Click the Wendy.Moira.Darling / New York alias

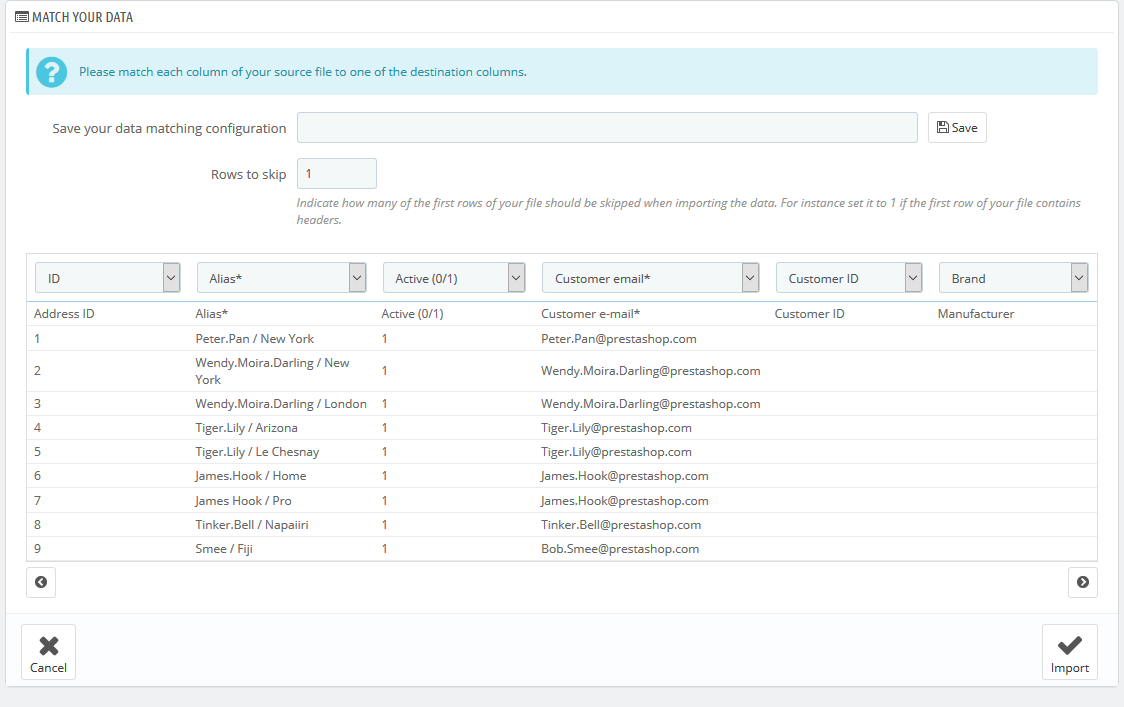tap(272, 371)
